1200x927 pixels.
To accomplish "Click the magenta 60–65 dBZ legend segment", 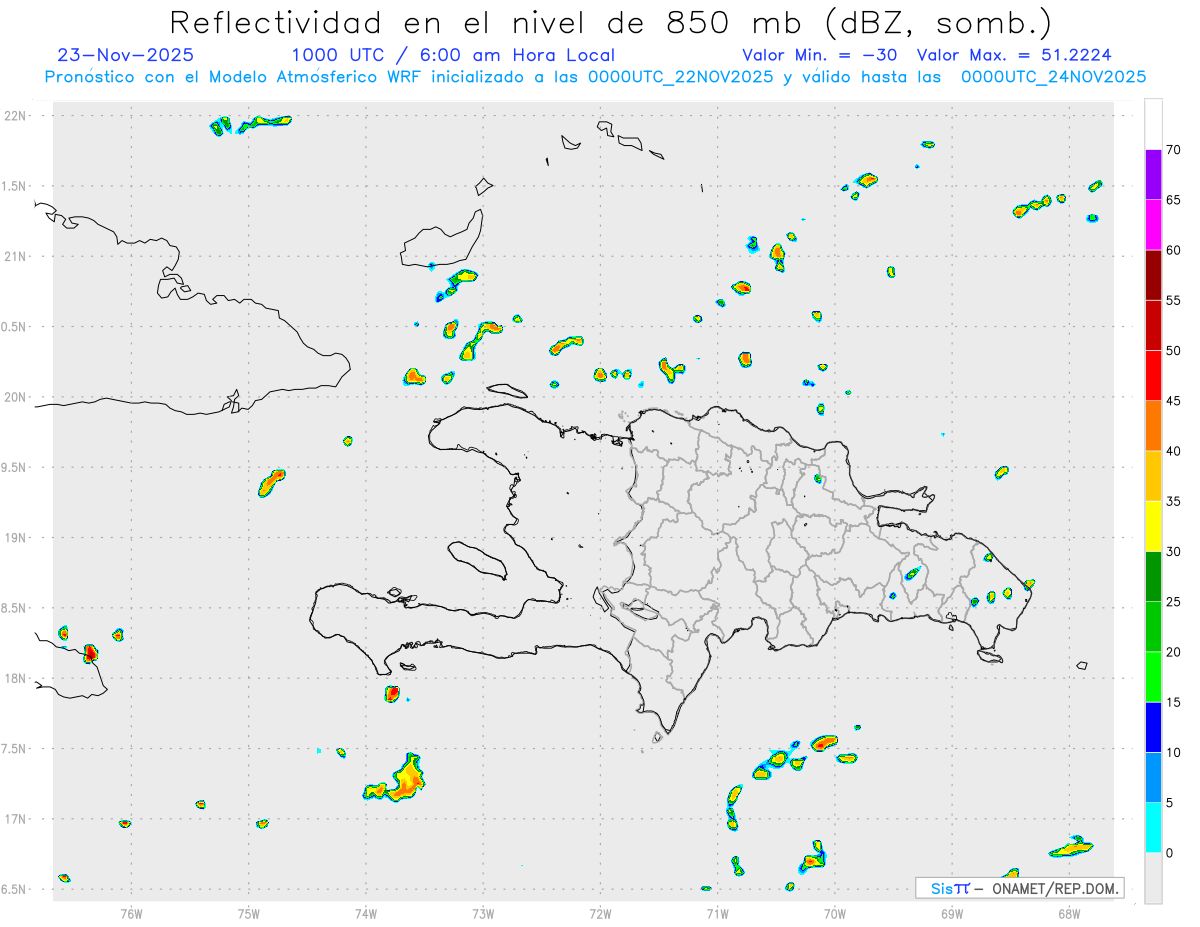I will point(1153,225).
